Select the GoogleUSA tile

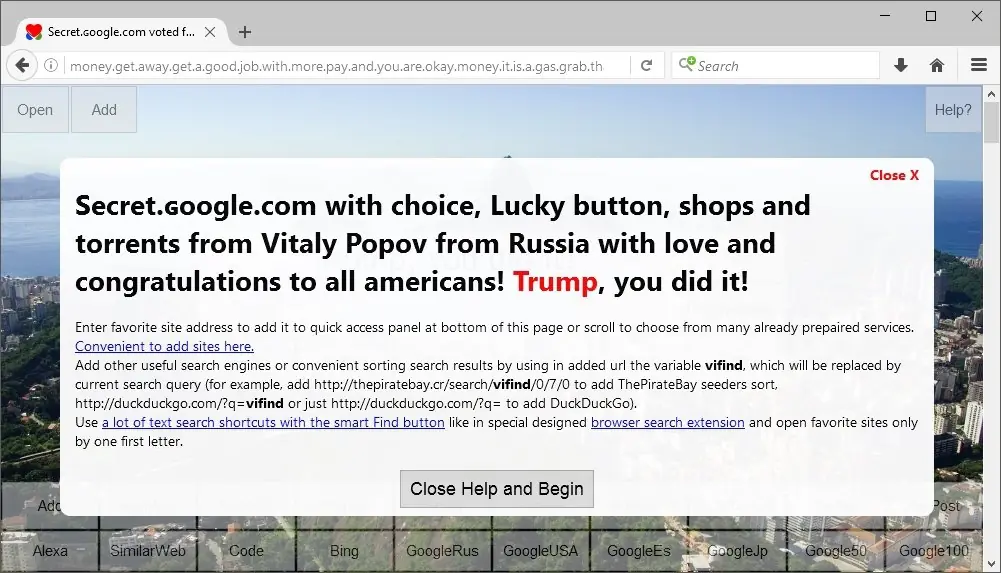click(x=541, y=551)
